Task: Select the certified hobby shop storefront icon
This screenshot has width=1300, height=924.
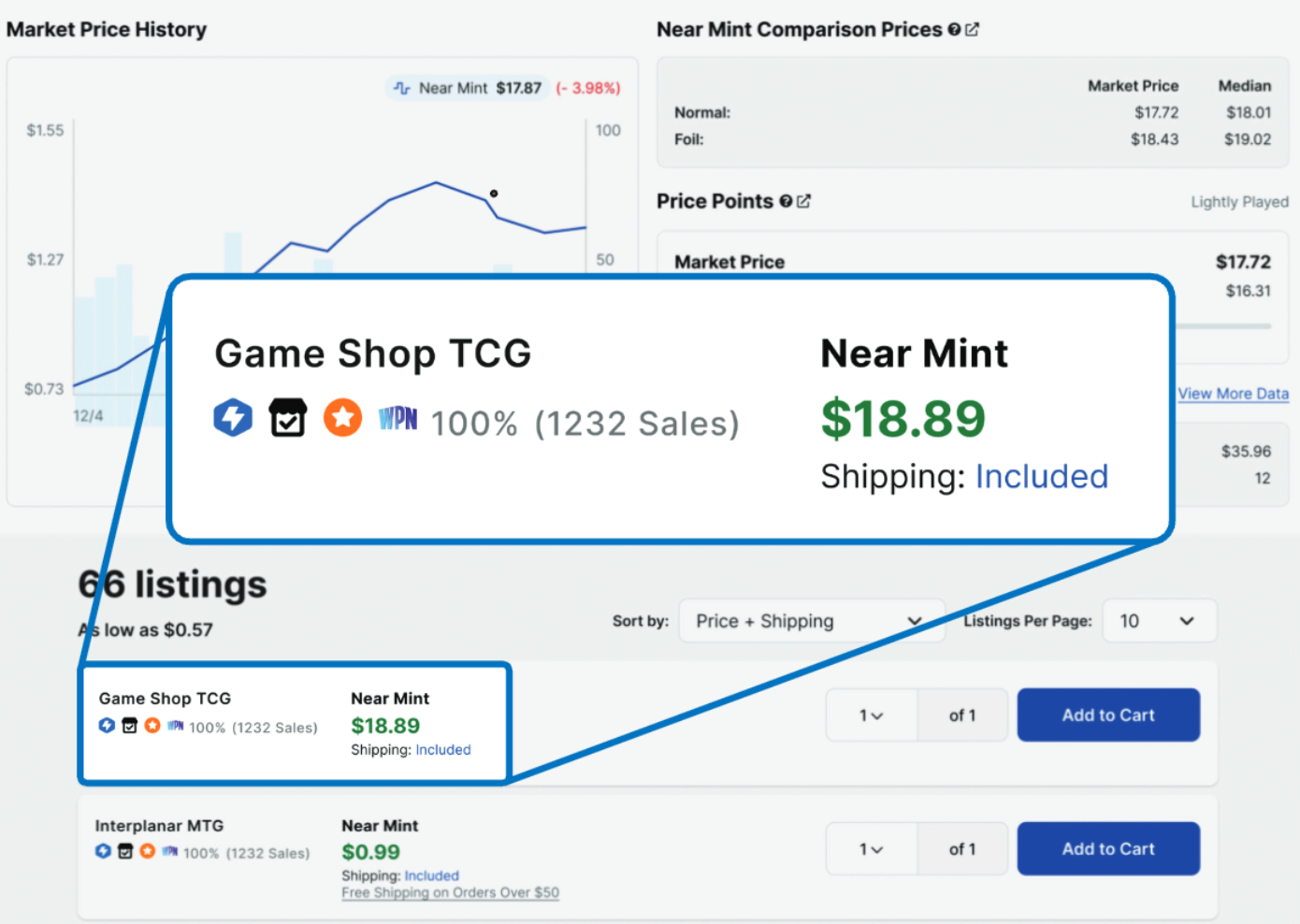Action: pos(287,417)
